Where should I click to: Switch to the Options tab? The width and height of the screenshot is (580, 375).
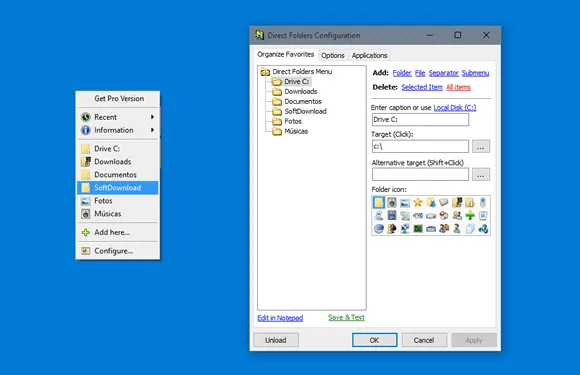pyautogui.click(x=333, y=55)
